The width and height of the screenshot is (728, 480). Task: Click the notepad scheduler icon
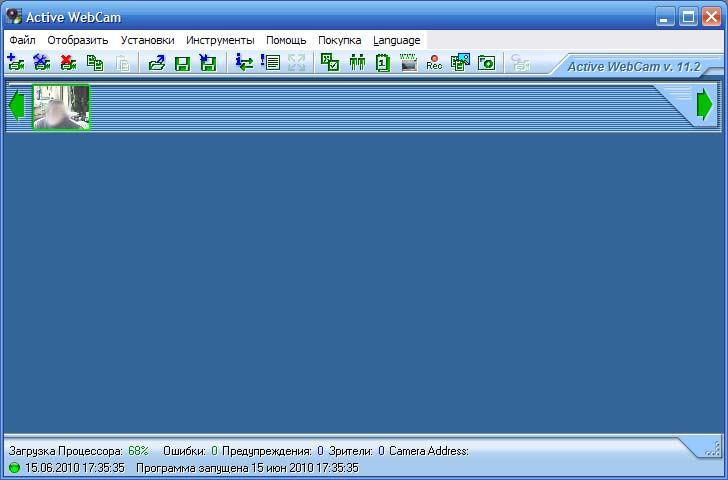[x=383, y=62]
